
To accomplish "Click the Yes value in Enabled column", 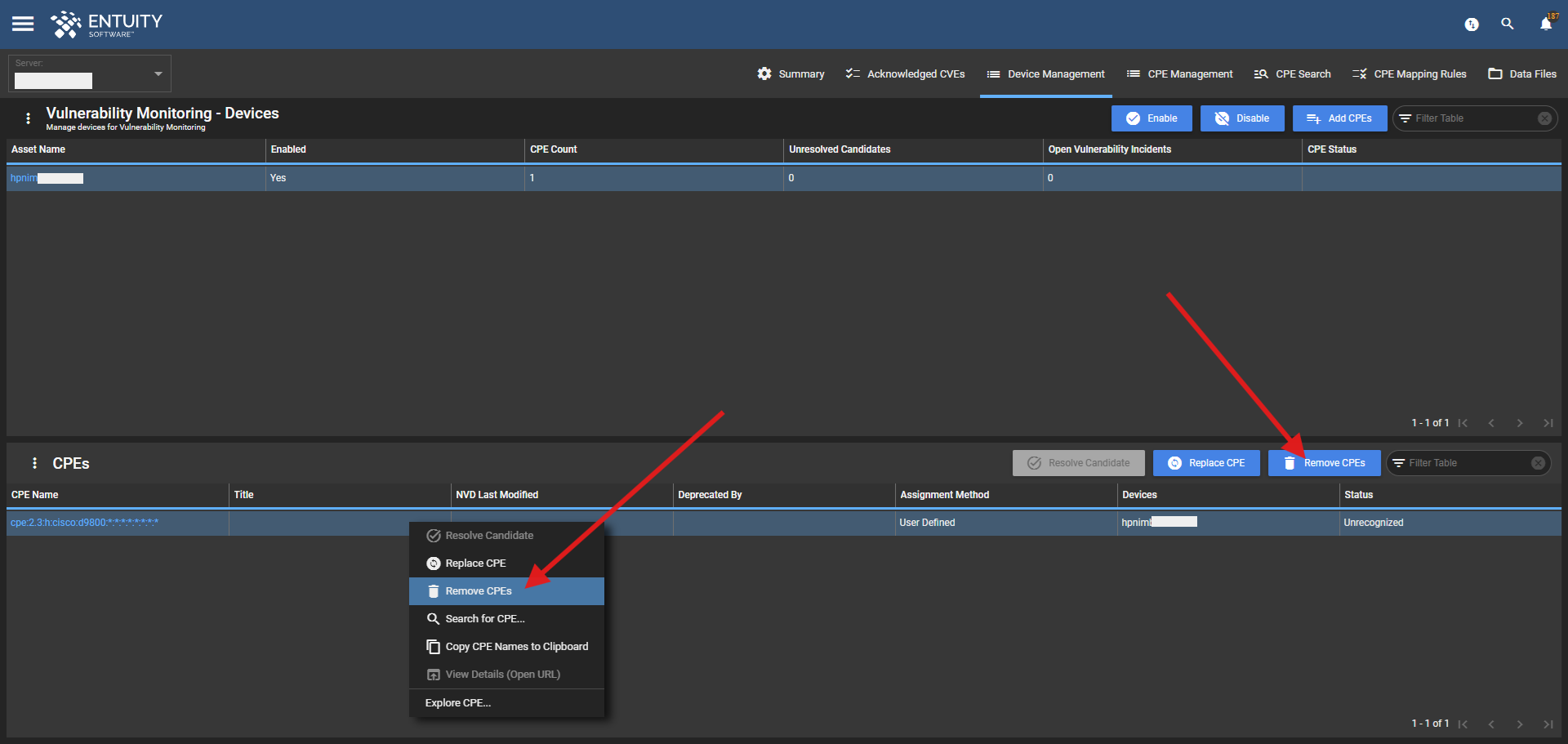I will click(x=278, y=178).
